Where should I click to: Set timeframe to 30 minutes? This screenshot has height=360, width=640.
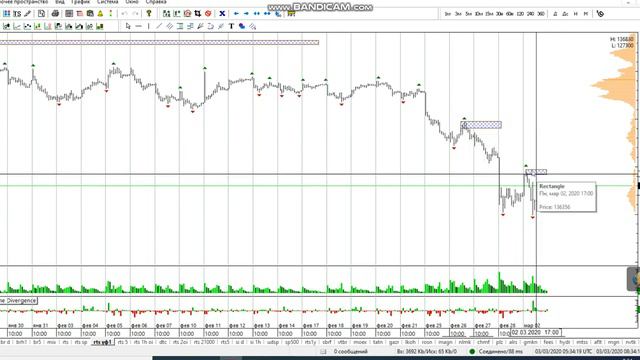[500, 14]
